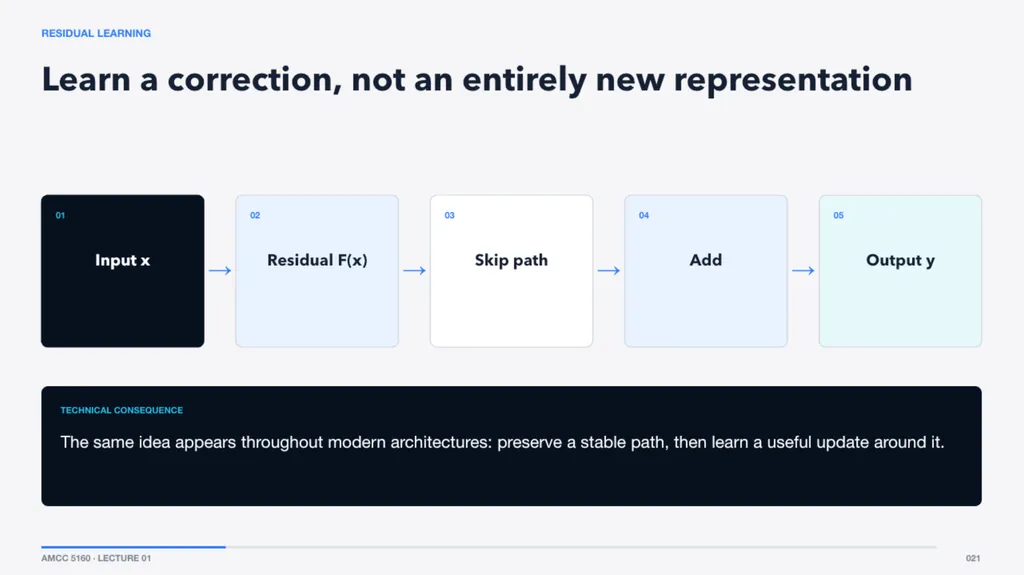Click the slide number 021
The width and height of the screenshot is (1024, 575).
(973, 558)
